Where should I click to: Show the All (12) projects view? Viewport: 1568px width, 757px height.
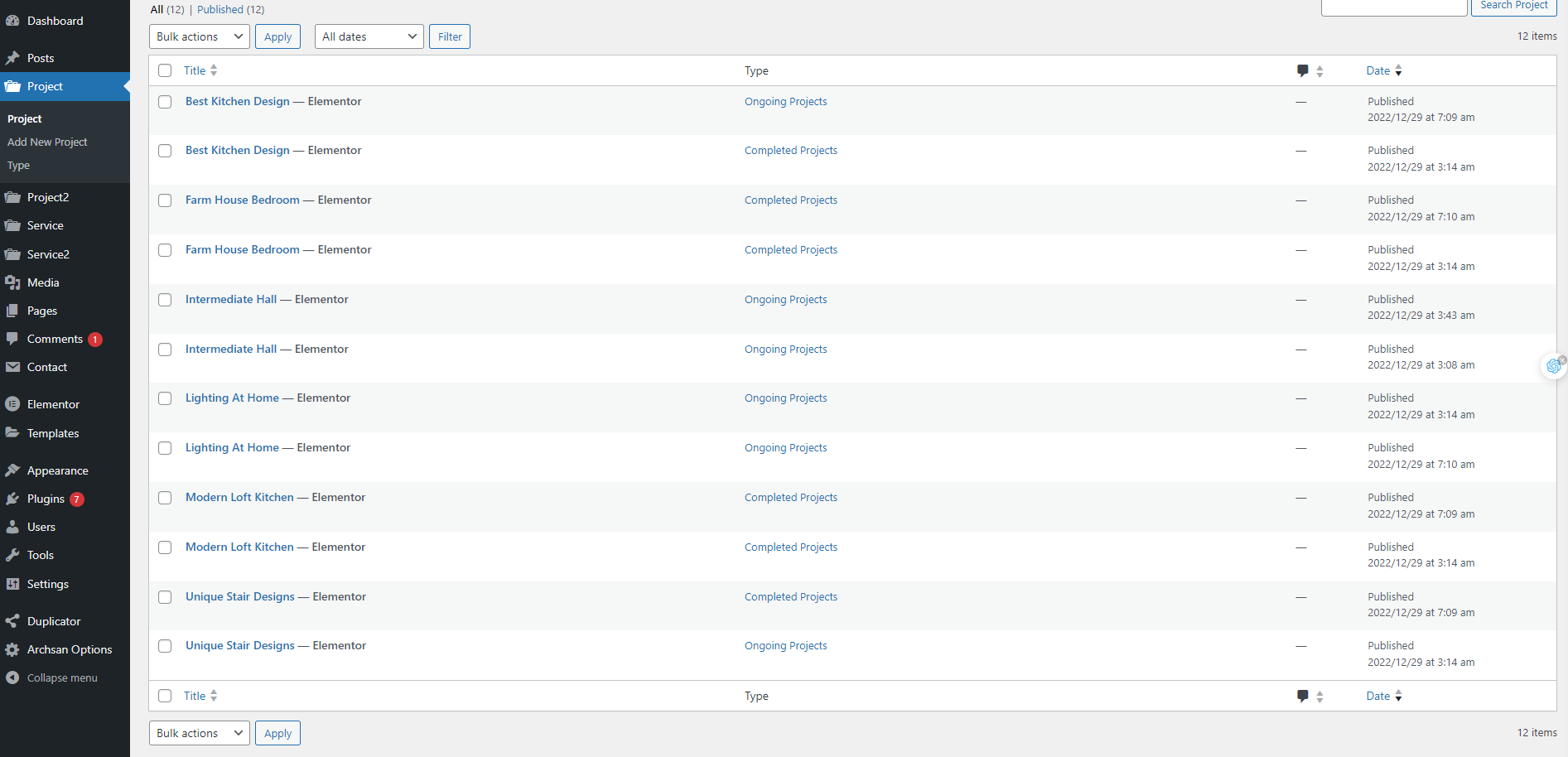click(167, 9)
